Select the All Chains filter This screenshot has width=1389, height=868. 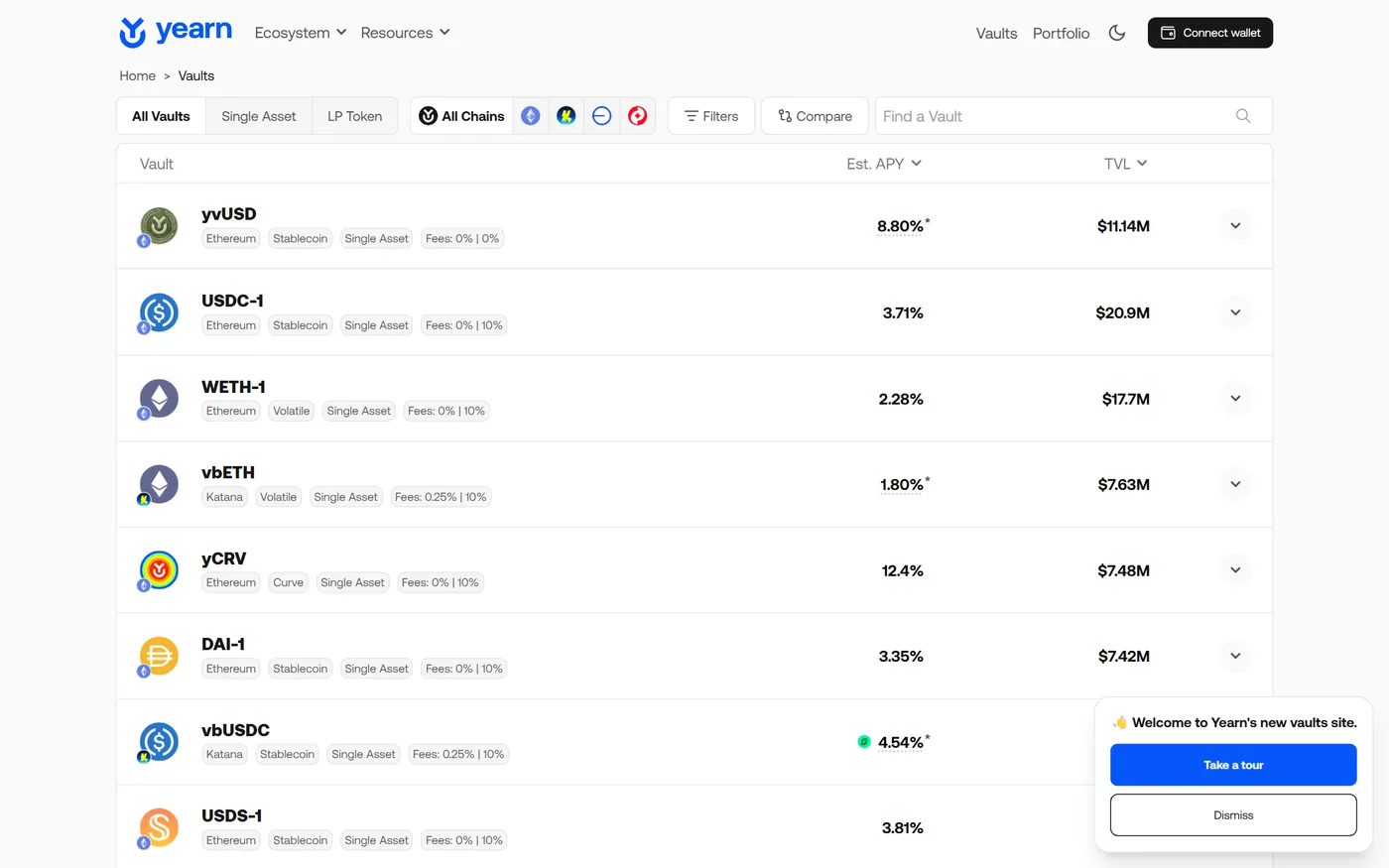(x=462, y=116)
